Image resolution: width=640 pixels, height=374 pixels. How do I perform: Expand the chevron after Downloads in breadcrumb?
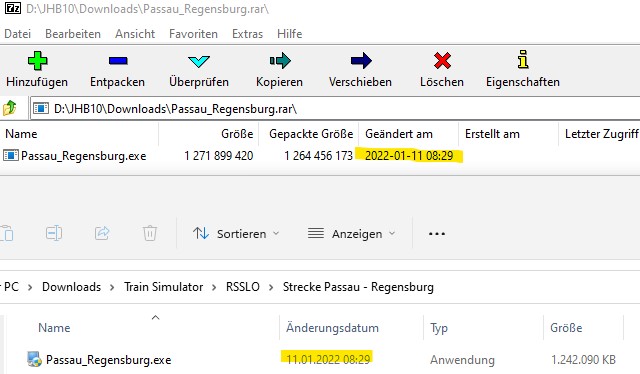112,287
